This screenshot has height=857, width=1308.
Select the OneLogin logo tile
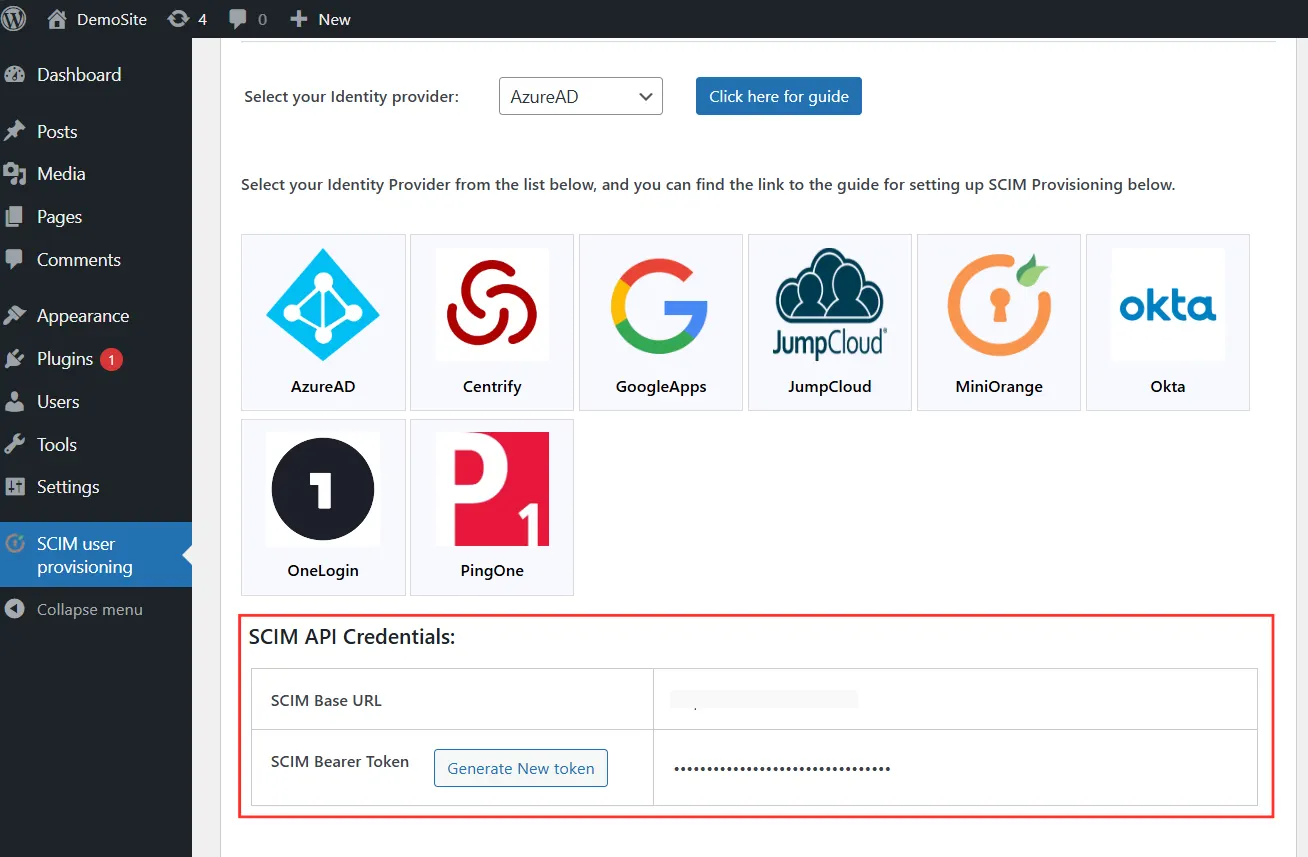click(x=323, y=507)
